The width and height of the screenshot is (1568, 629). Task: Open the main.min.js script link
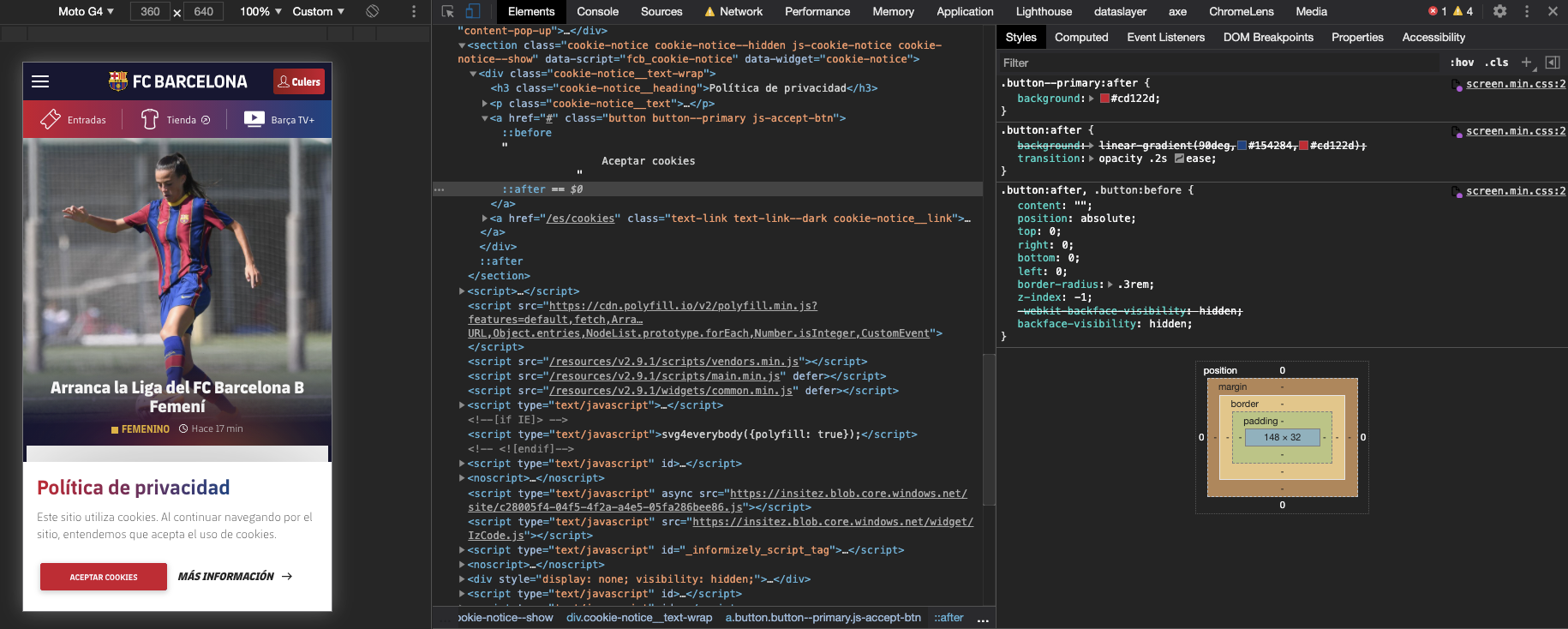click(665, 376)
